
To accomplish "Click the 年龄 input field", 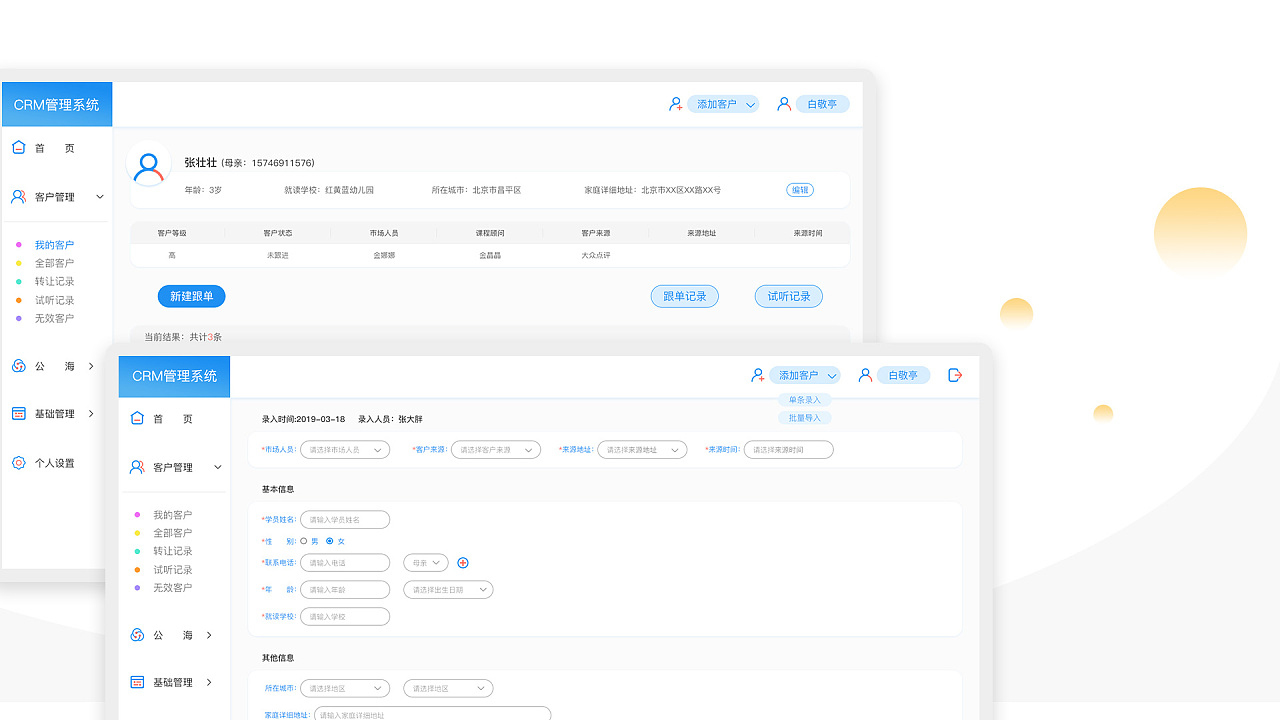I will point(345,590).
